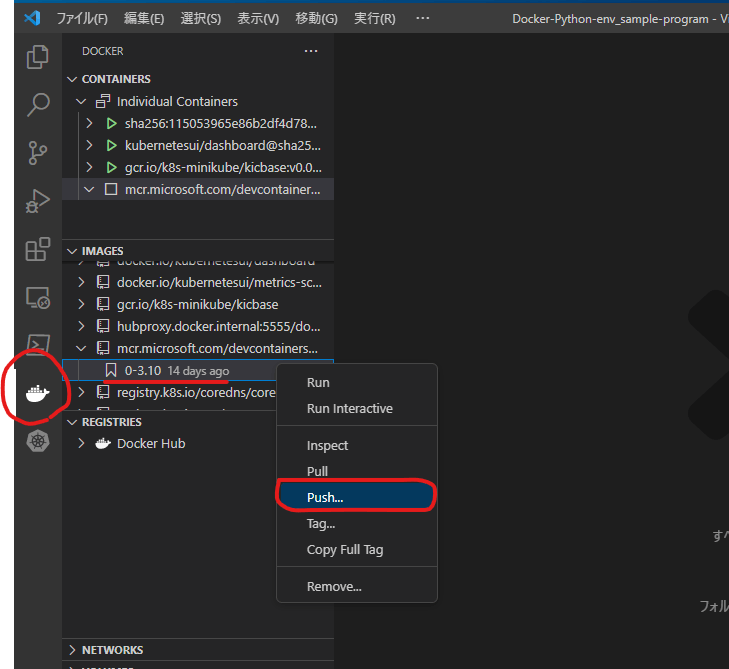This screenshot has width=729, height=669.
Task: Click image icon of mcr.microsoft.com/devcontainers
Action: pos(103,348)
